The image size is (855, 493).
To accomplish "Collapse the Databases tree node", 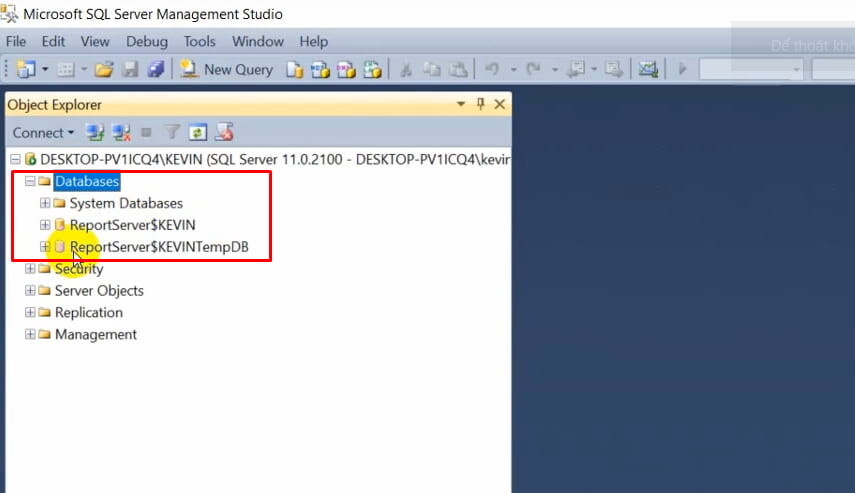I will [x=30, y=181].
